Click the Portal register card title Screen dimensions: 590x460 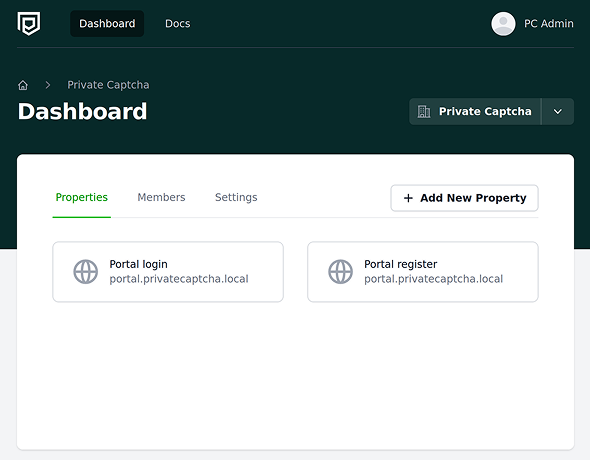tap(400, 264)
